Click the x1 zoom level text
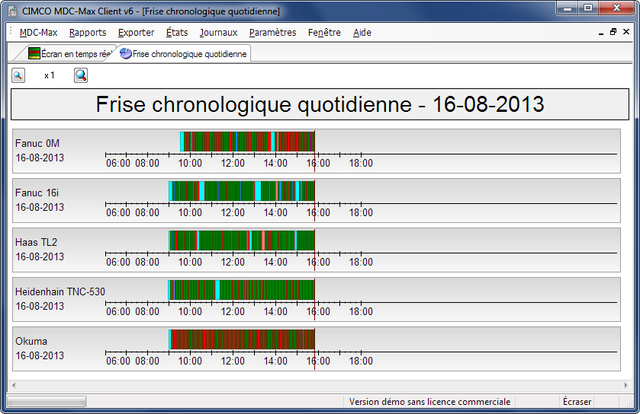Screen dimensions: 640x414 click(x=49, y=76)
